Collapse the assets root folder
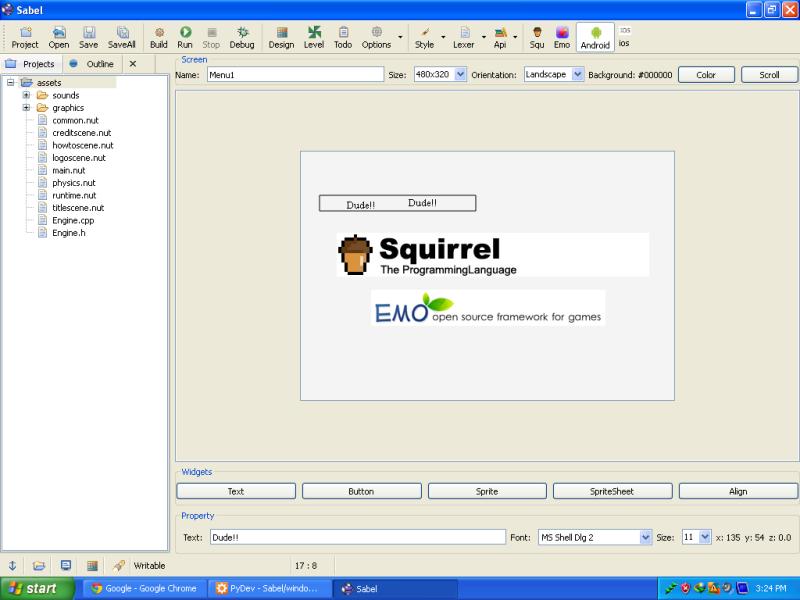The image size is (800, 600). (x=10, y=82)
